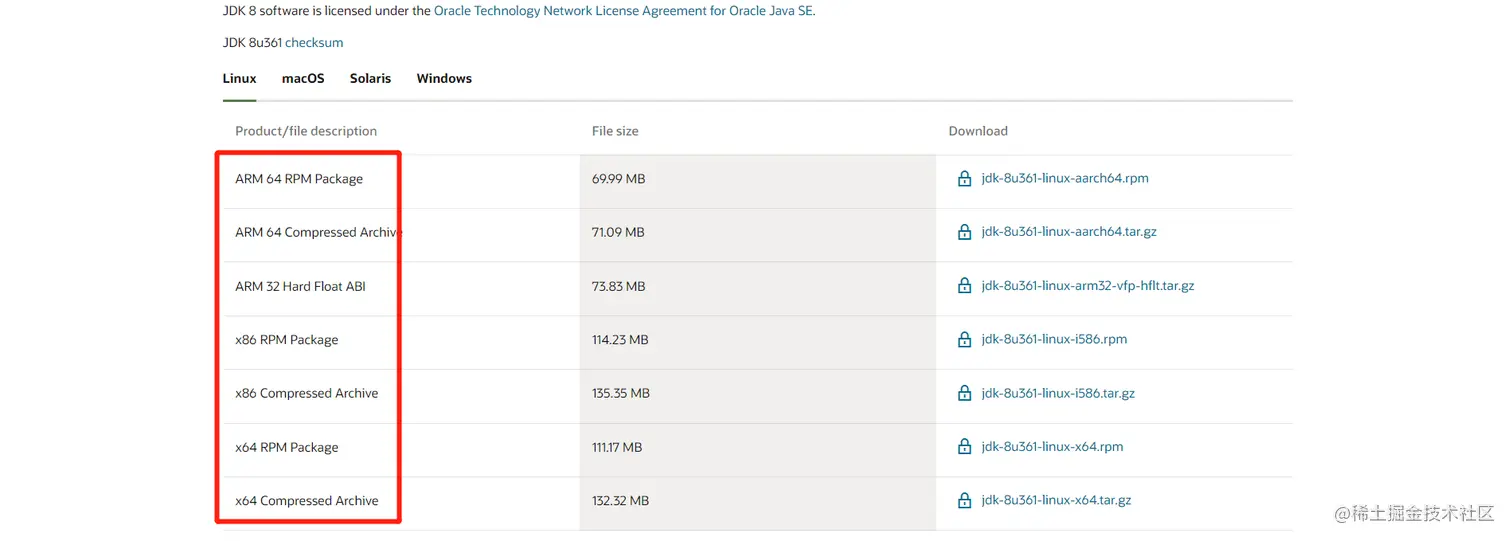
Task: Click lock icon beside jdk-8u361-linux-i586.rpm
Action: click(964, 340)
